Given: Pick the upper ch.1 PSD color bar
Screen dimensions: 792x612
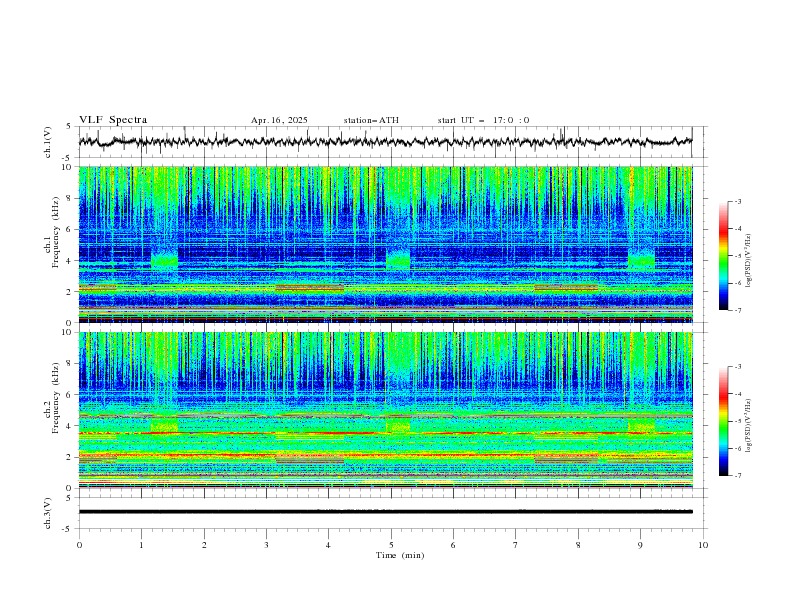Looking at the screenshot, I should click(x=723, y=256).
